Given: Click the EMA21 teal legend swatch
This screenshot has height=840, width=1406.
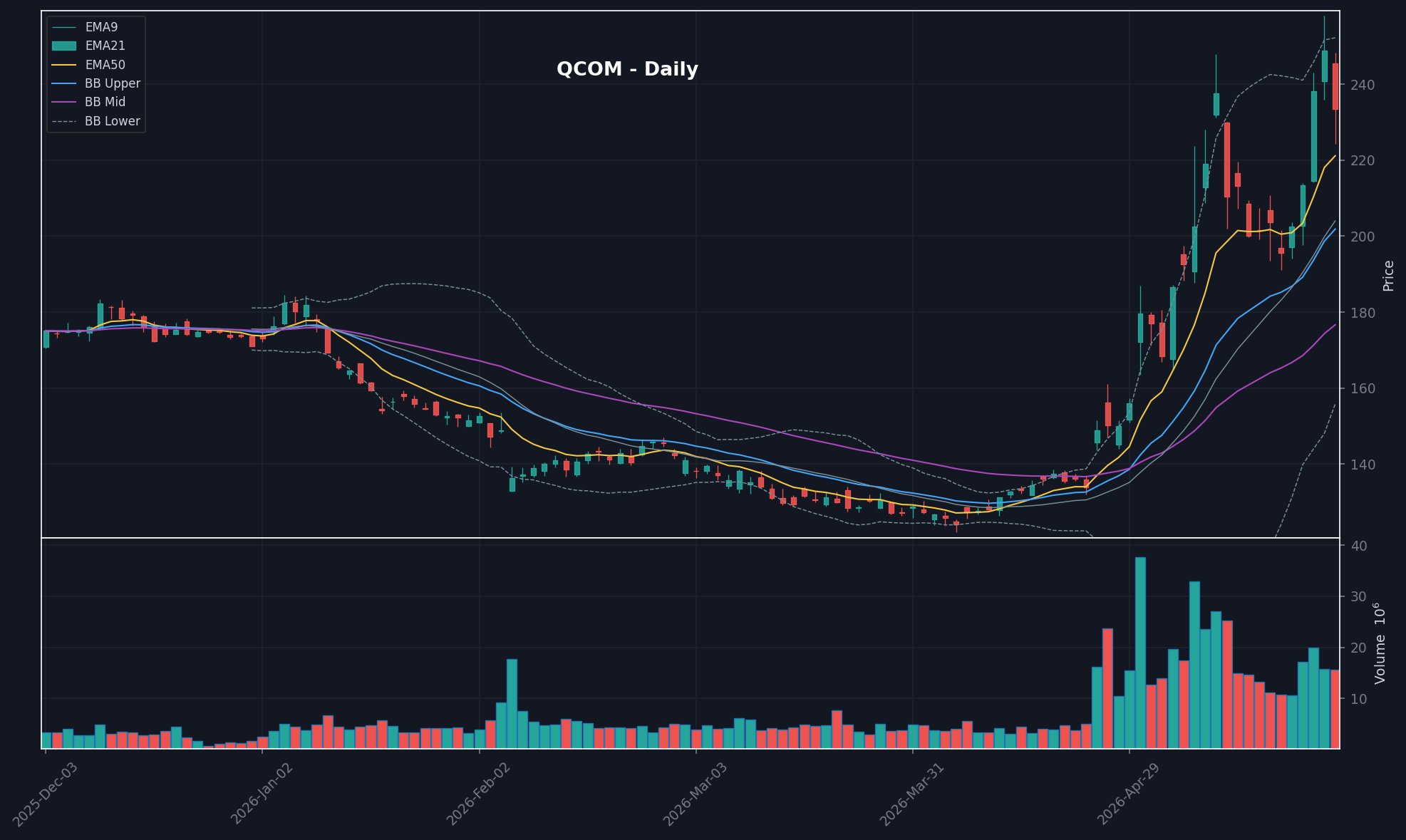Looking at the screenshot, I should pyautogui.click(x=64, y=46).
